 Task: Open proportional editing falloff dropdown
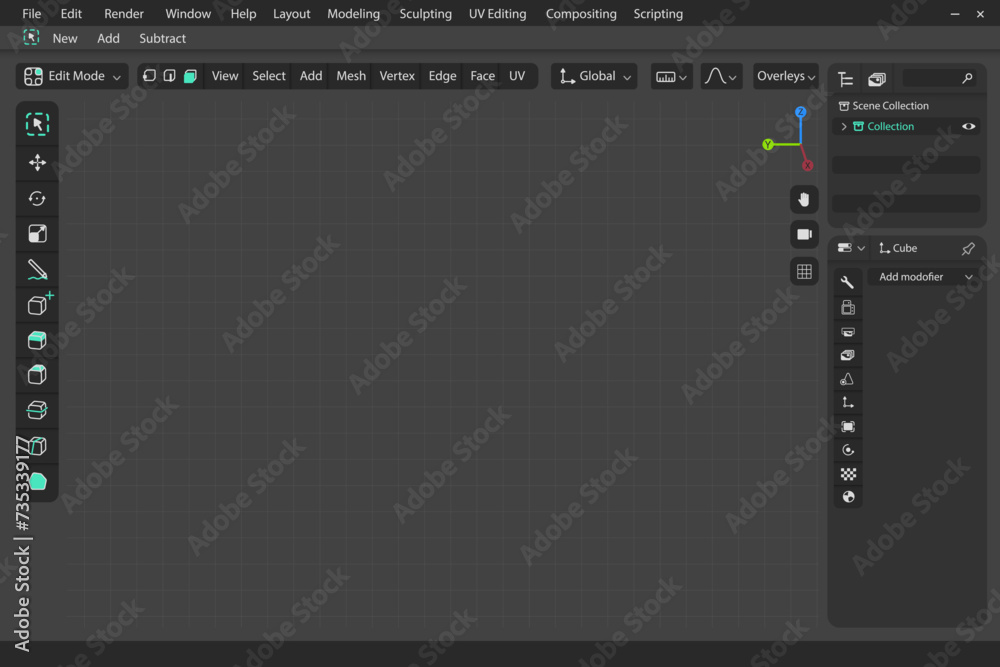721,77
